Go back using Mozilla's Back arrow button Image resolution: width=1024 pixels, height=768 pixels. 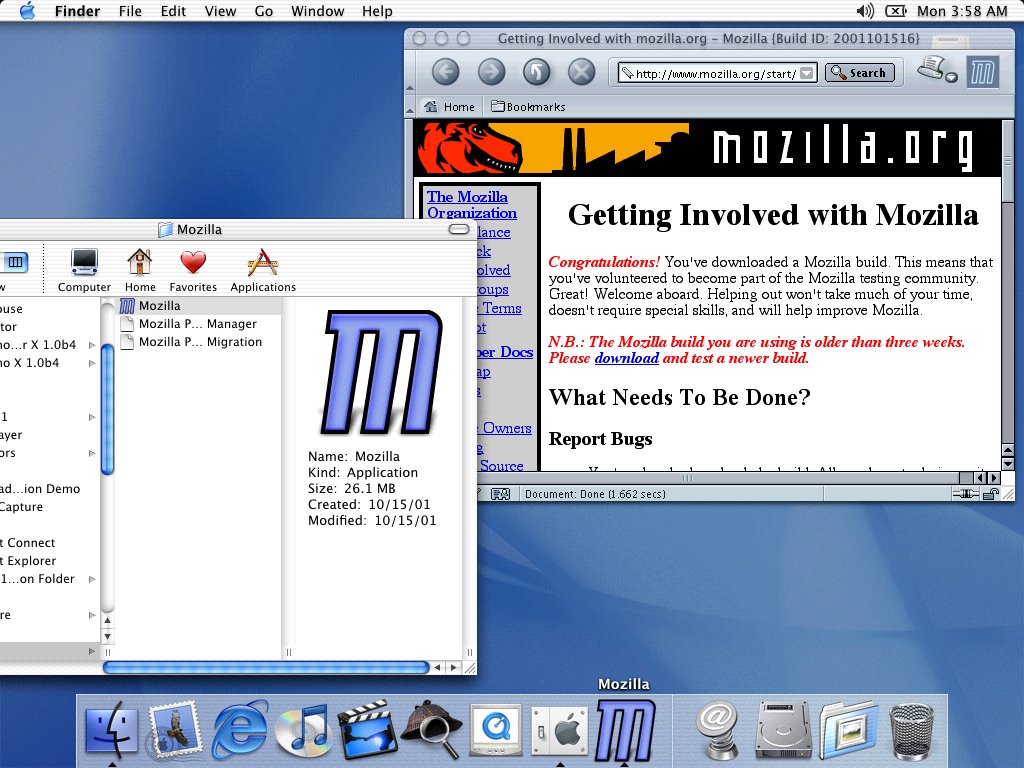click(445, 72)
